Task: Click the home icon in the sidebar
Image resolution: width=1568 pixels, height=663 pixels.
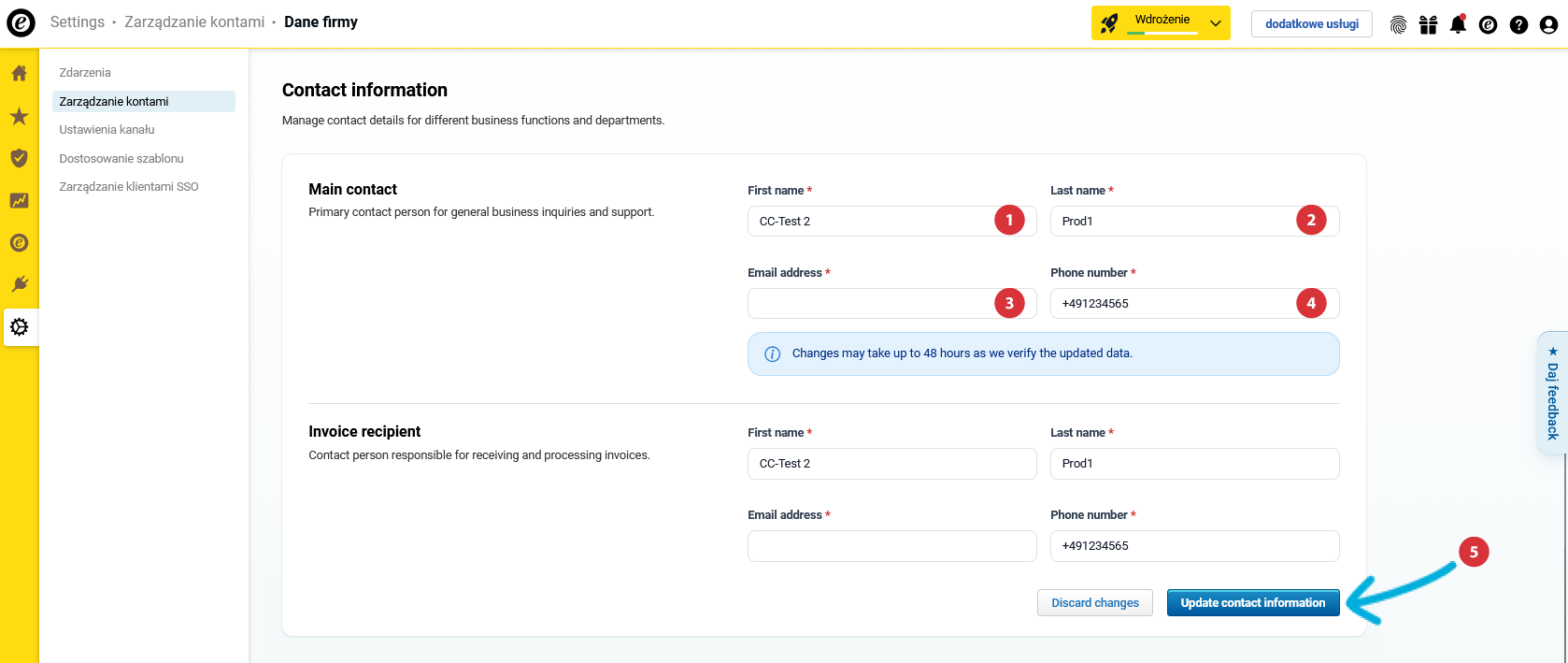Action: pyautogui.click(x=19, y=73)
